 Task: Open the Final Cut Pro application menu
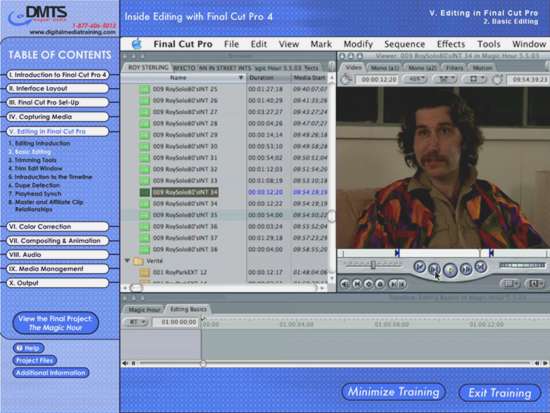[x=183, y=44]
